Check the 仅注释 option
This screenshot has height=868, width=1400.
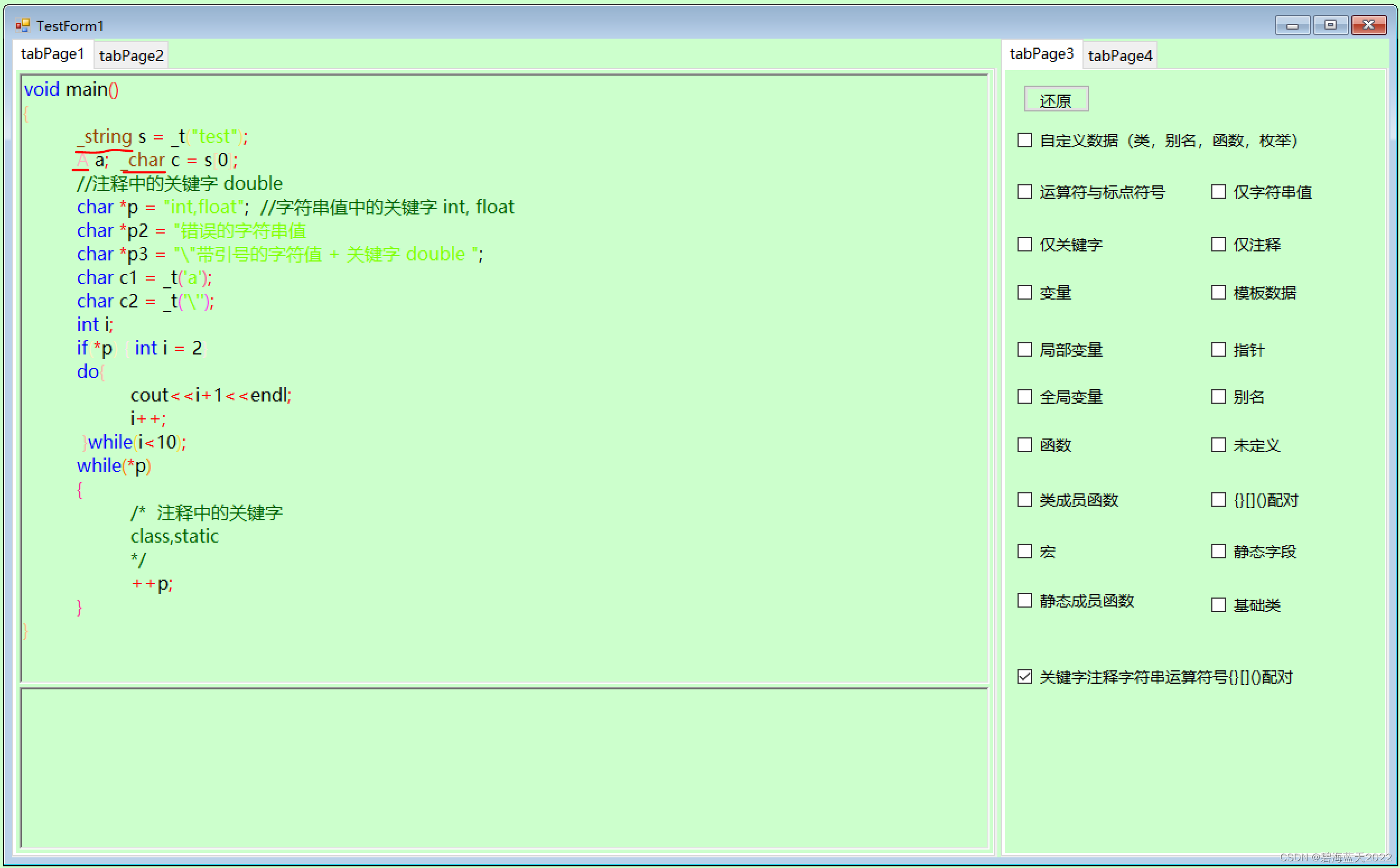pos(1218,245)
